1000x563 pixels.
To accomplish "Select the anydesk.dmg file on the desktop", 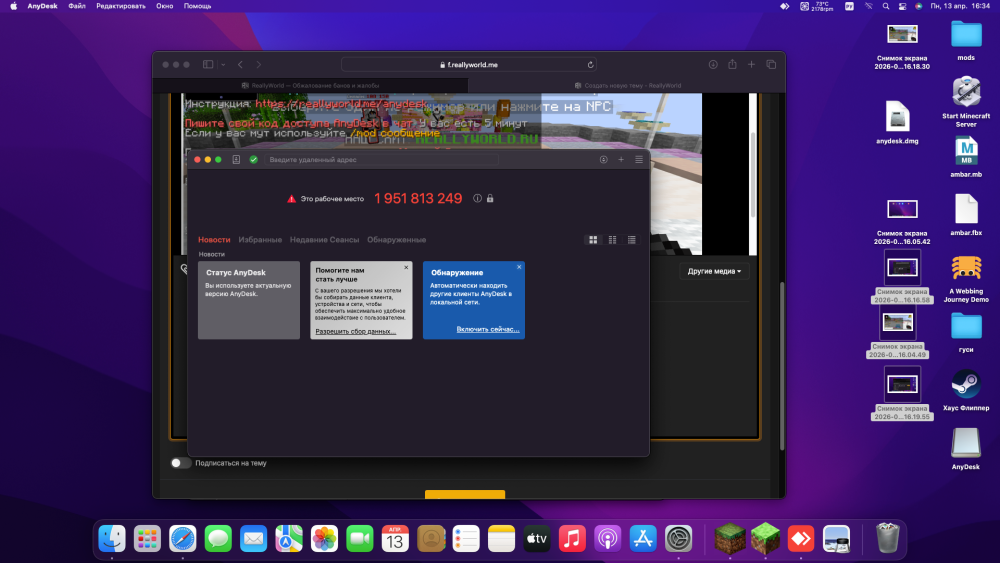I will (897, 122).
